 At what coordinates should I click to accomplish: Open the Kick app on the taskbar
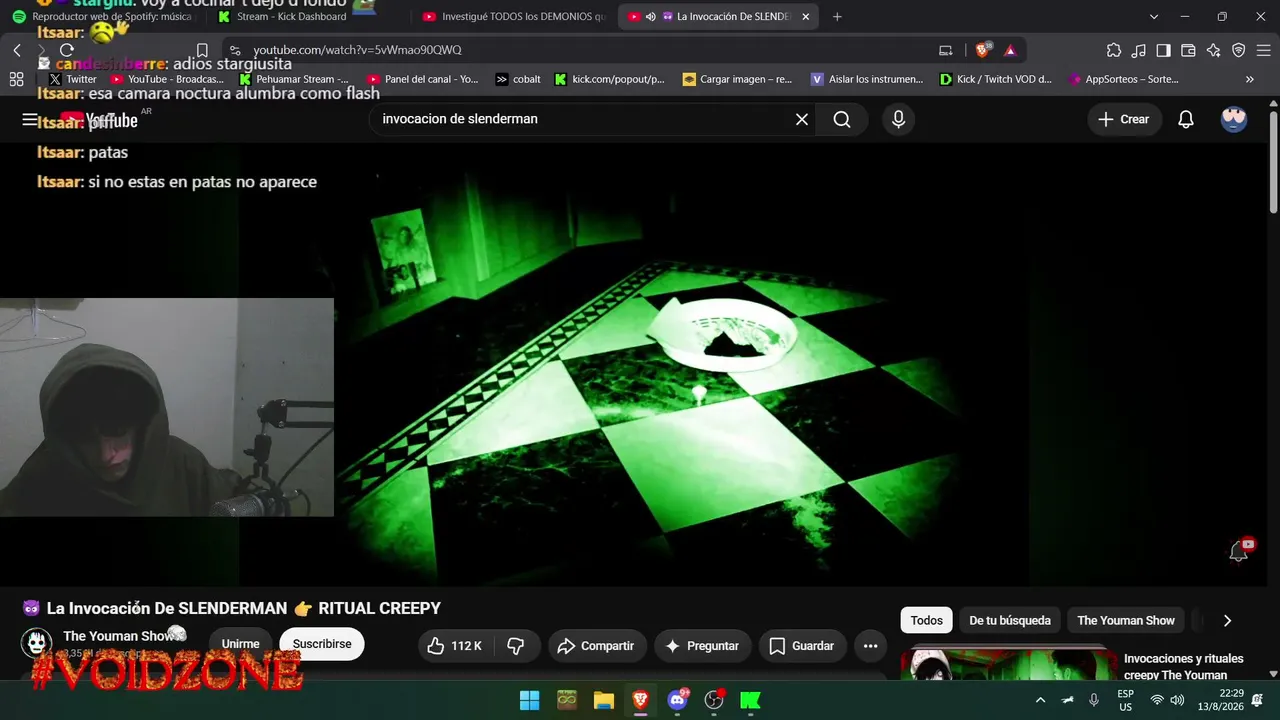point(750,700)
